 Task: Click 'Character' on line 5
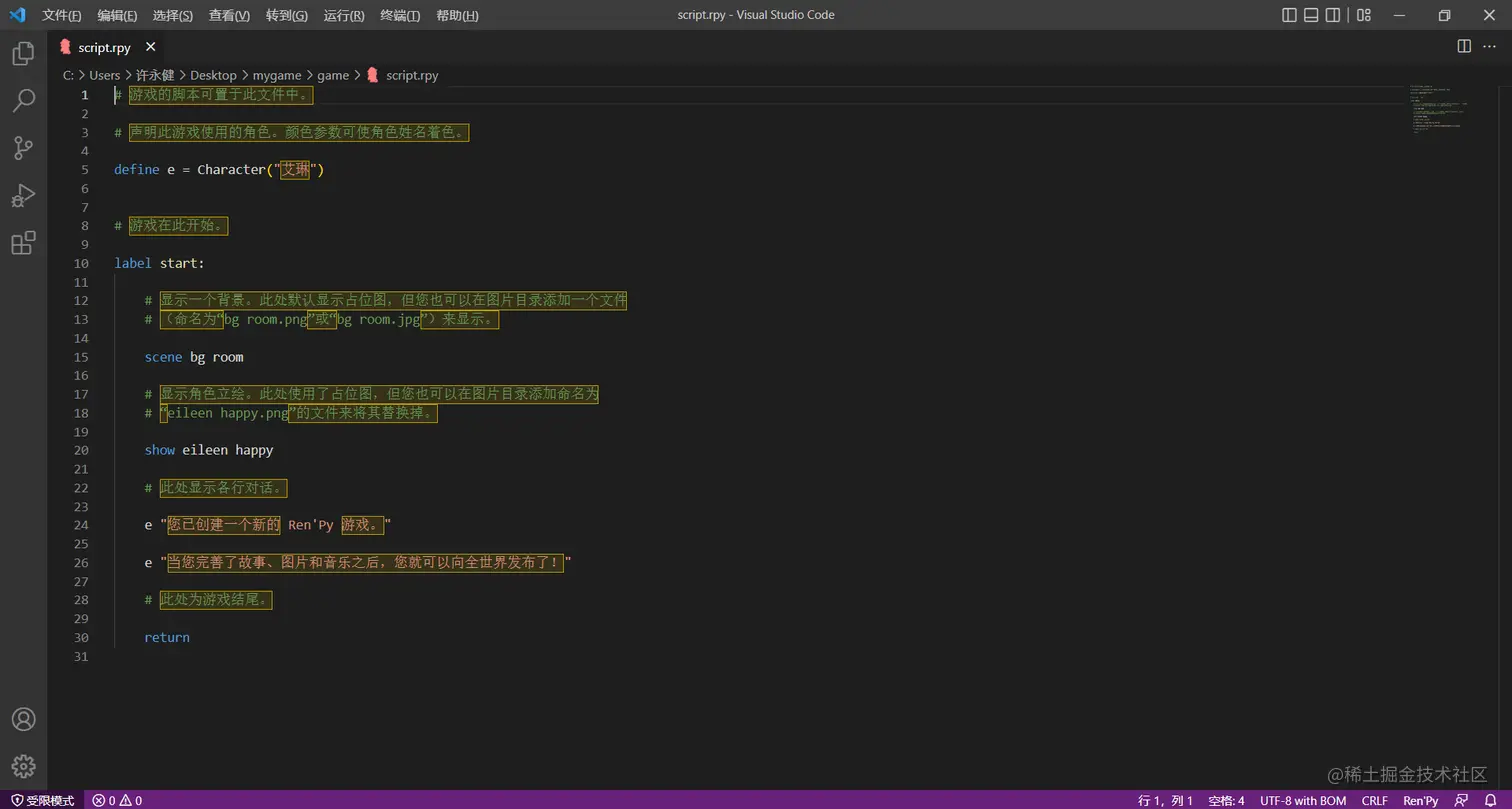232,170
